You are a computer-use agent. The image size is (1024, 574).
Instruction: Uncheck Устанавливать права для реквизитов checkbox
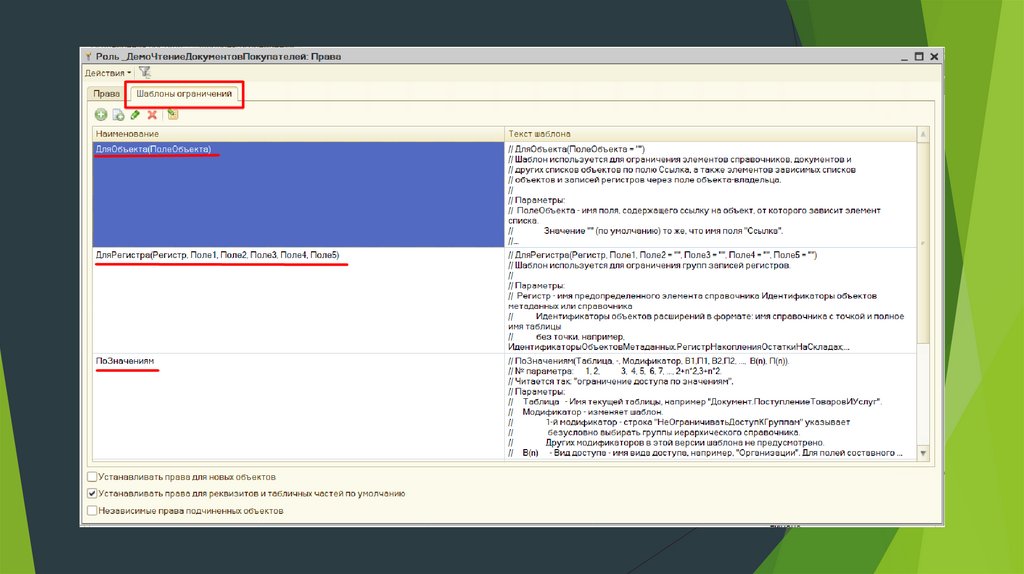click(x=92, y=494)
